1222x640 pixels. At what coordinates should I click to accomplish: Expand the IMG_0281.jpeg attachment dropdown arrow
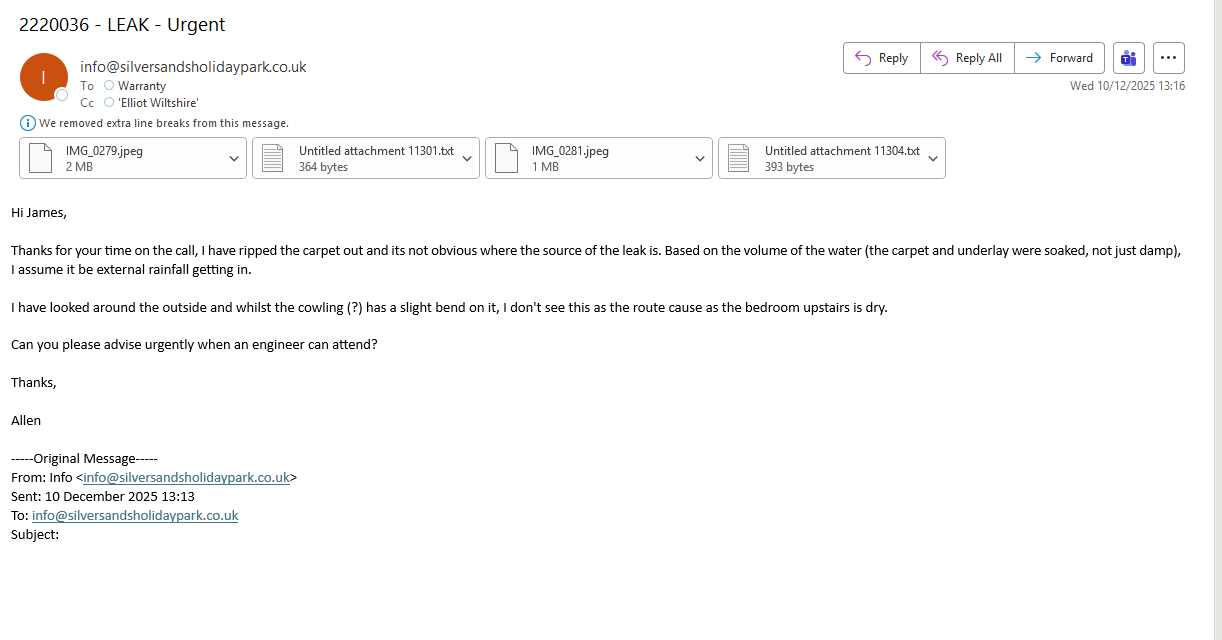tap(700, 158)
